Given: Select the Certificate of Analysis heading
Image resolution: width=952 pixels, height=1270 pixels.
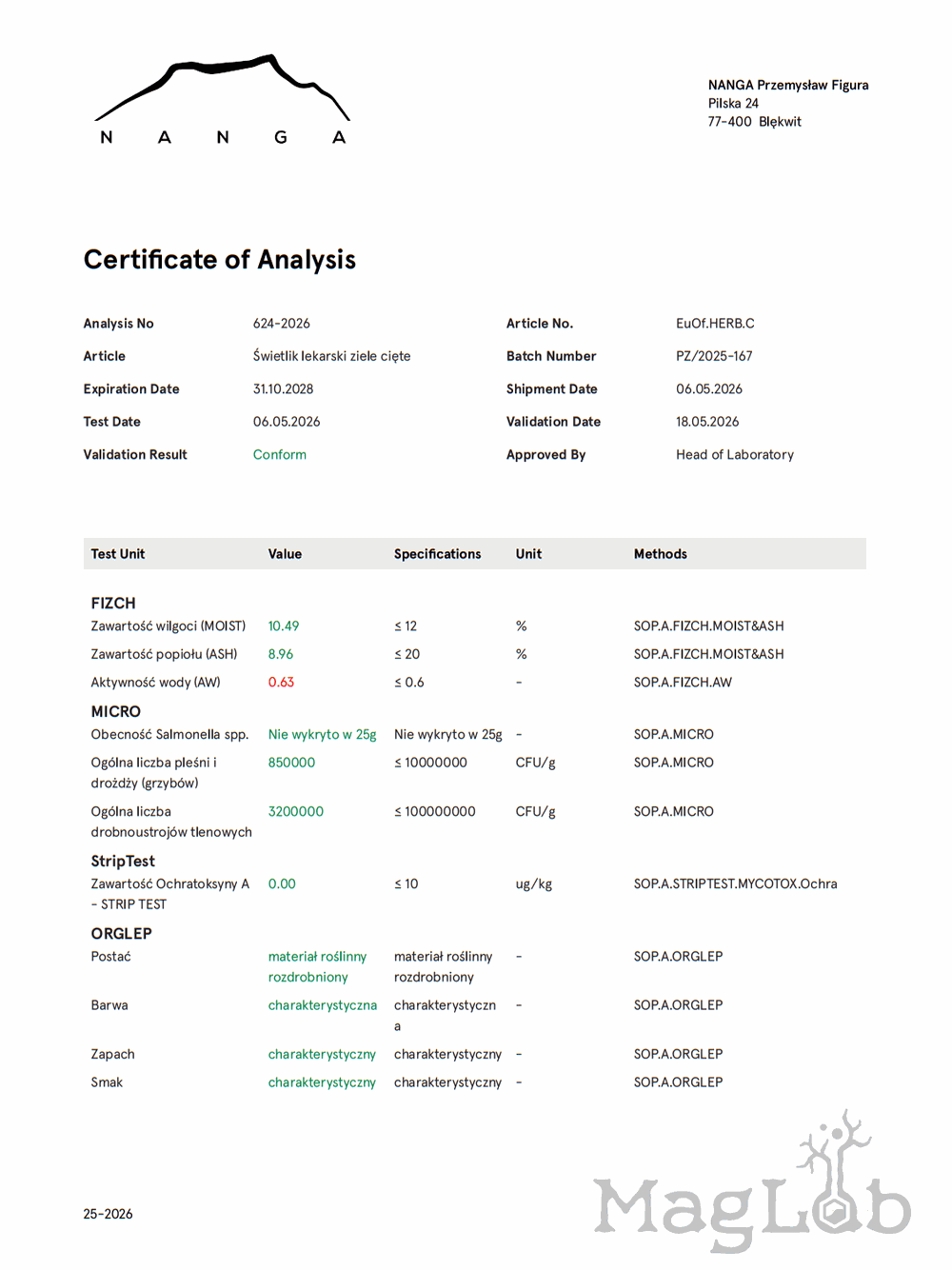Looking at the screenshot, I should tap(220, 260).
